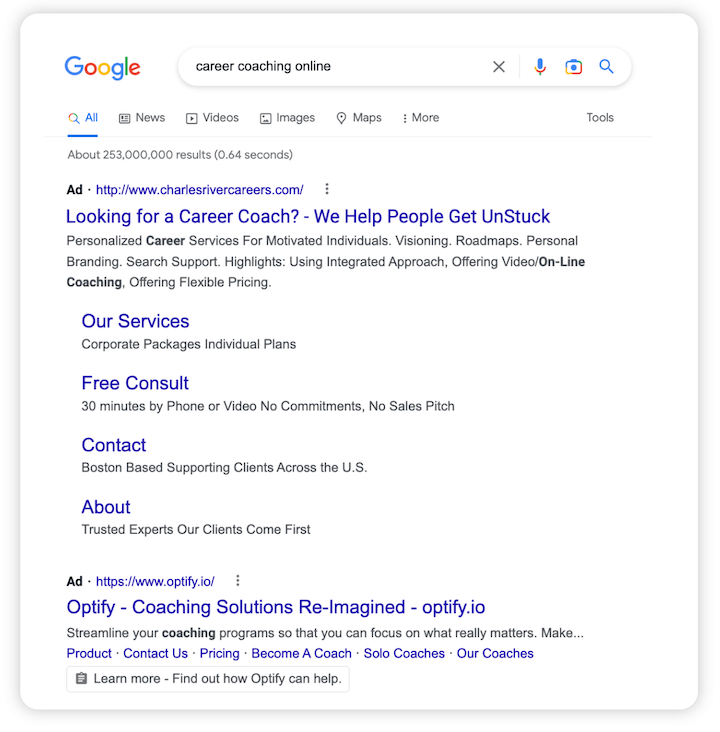Switch to the Images tab
The image size is (720, 732).
pos(287,118)
